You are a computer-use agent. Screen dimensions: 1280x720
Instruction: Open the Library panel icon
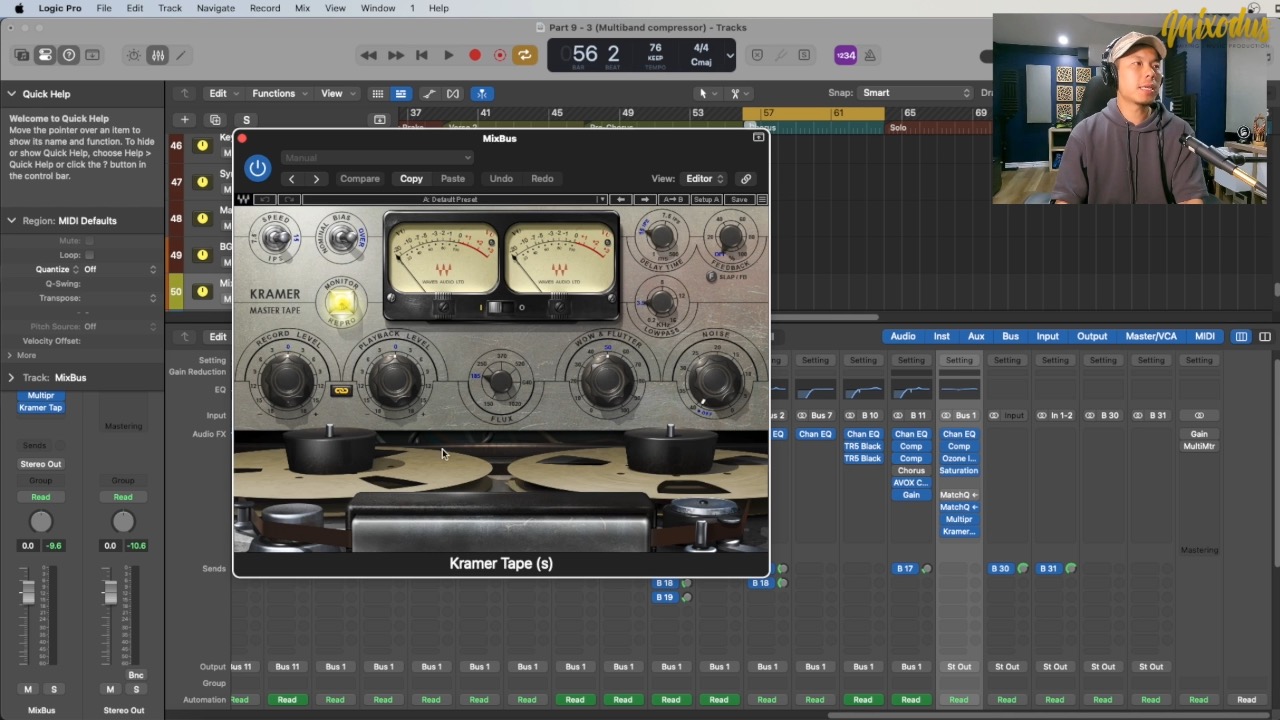[22, 55]
